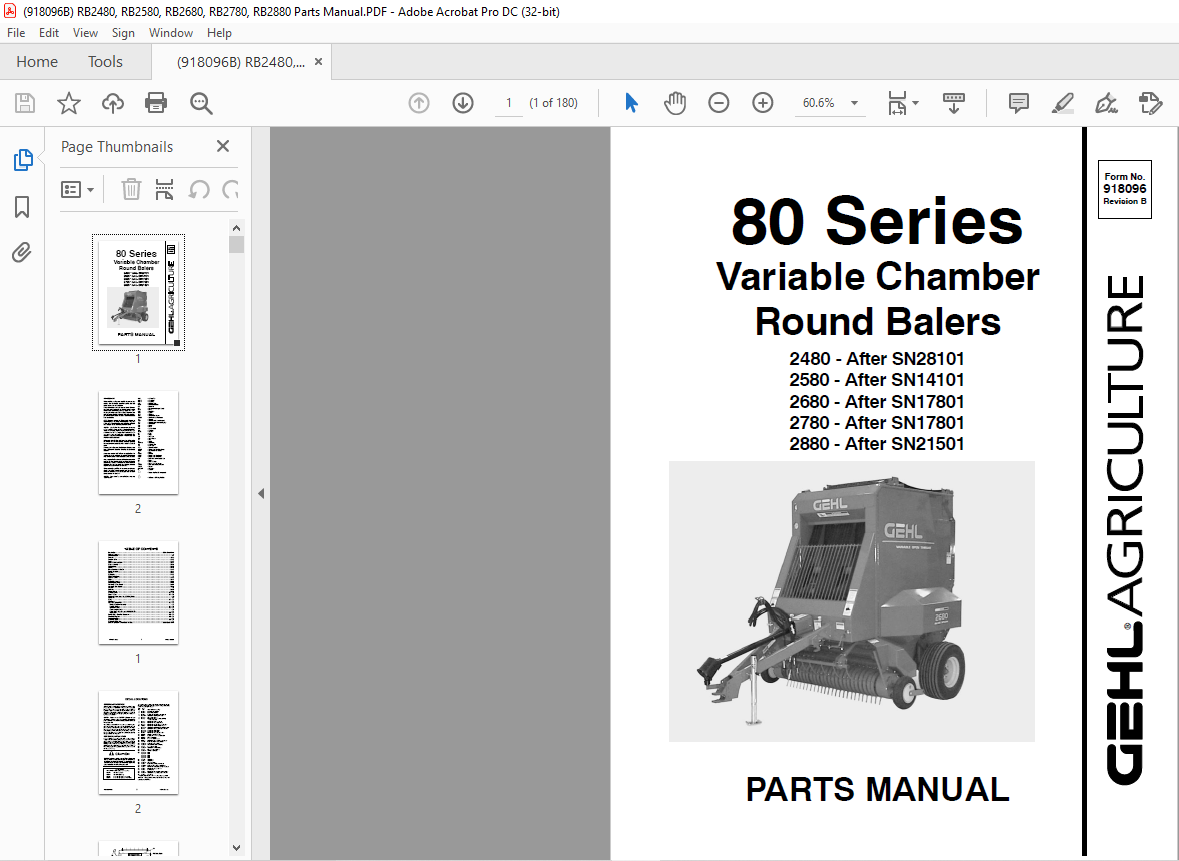Open the Sign menu

[x=123, y=33]
